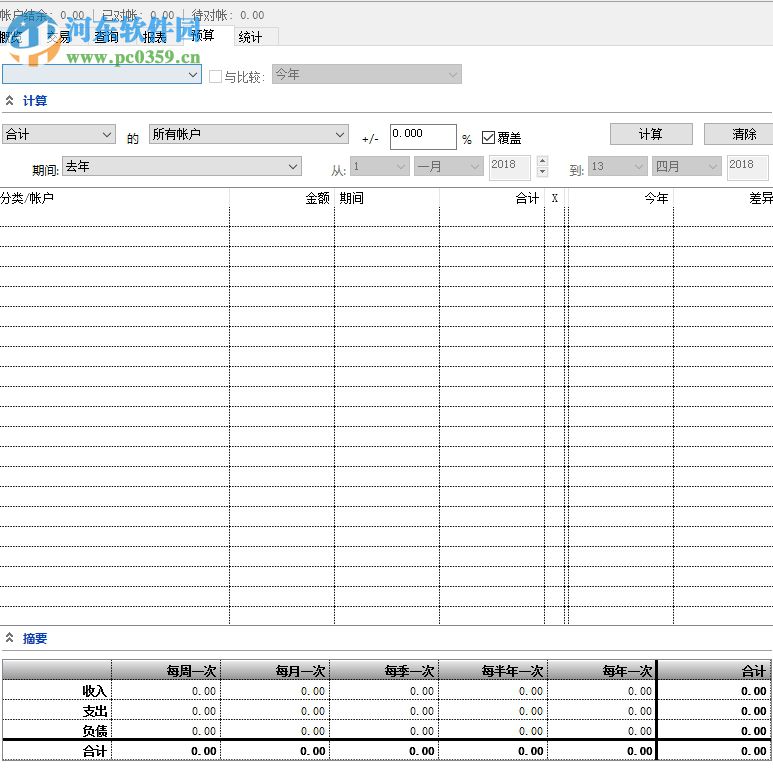Open the from-day dropdown showing 1
The width and height of the screenshot is (773, 771).
pos(380,167)
